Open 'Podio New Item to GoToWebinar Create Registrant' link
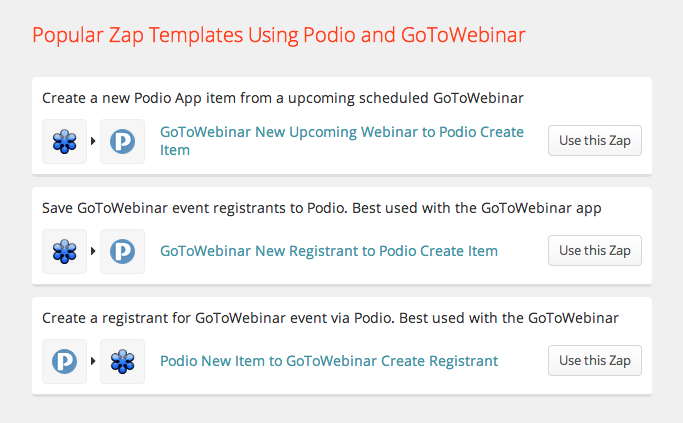 pos(328,361)
